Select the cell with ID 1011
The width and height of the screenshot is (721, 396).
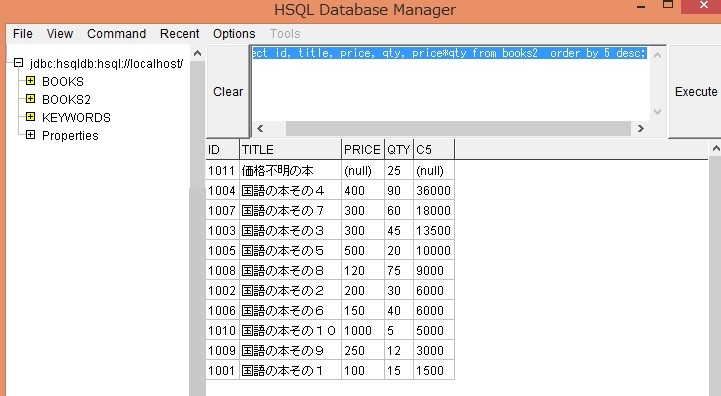click(x=223, y=171)
